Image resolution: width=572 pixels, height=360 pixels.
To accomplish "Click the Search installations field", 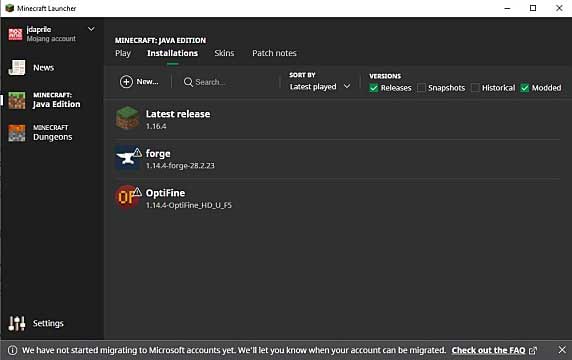I will pyautogui.click(x=230, y=82).
